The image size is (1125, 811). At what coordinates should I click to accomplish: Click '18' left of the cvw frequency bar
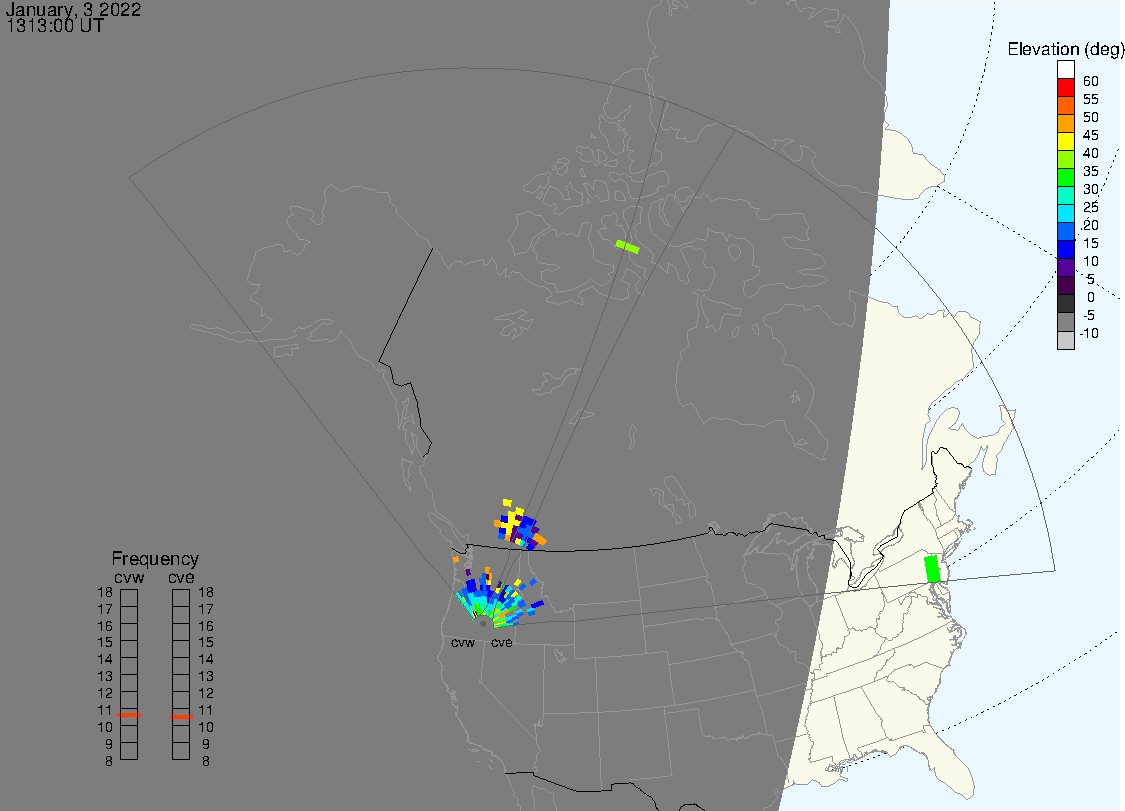pos(105,592)
